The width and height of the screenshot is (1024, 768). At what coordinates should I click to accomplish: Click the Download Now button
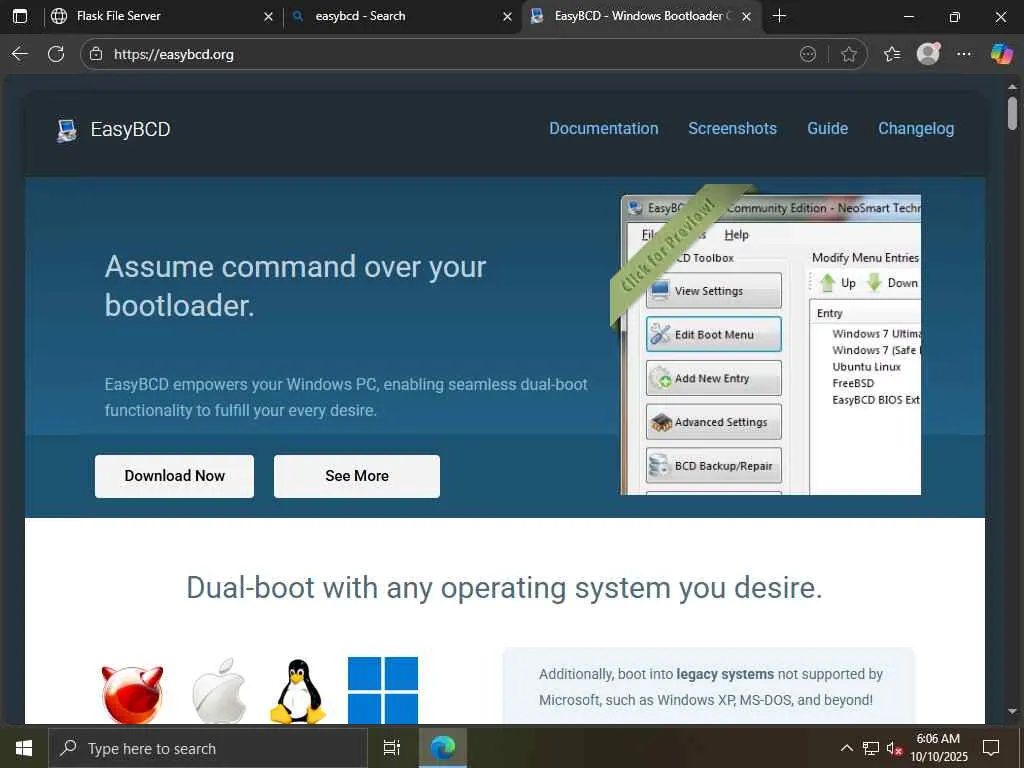[174, 476]
